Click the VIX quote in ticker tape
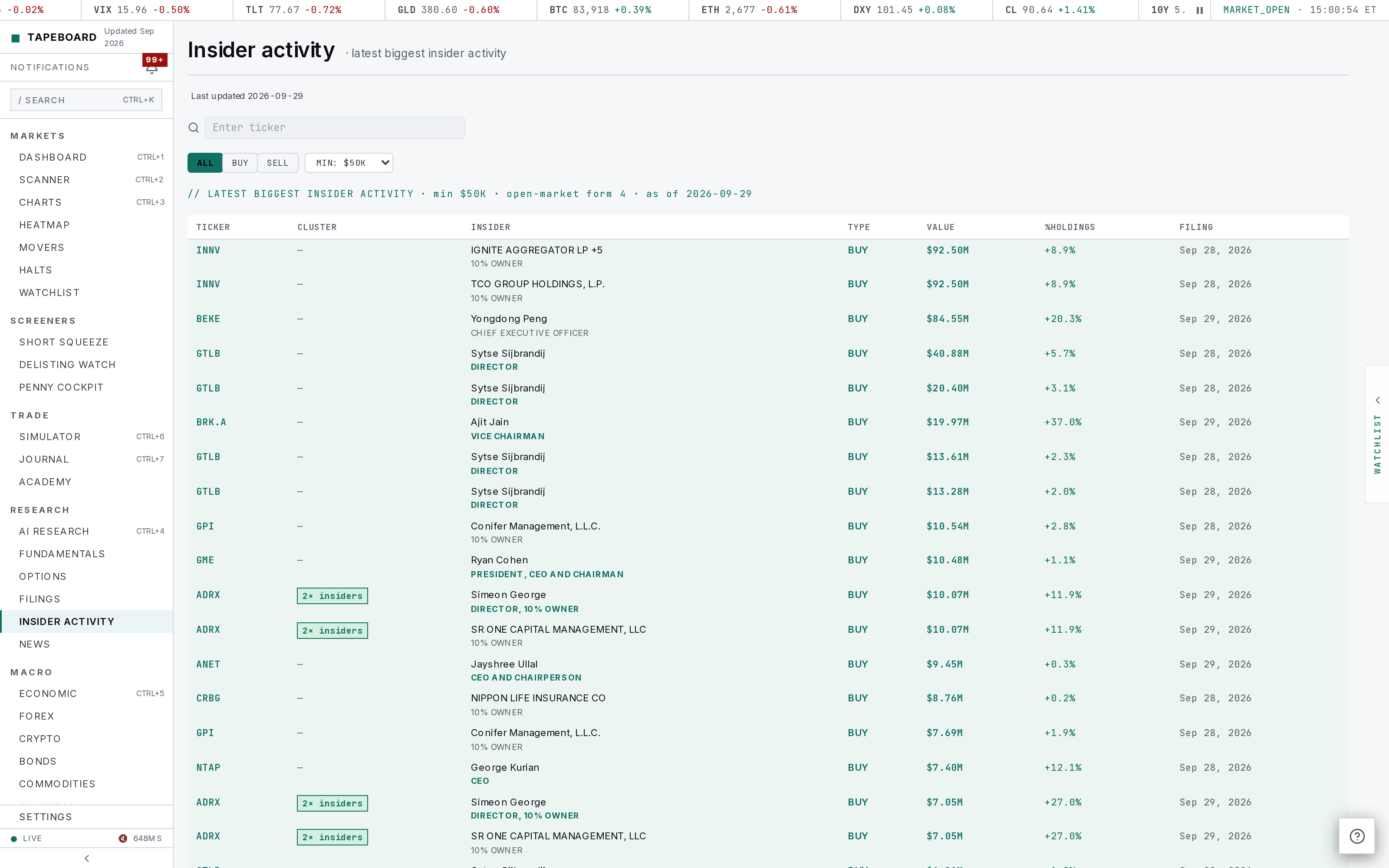Image resolution: width=1389 pixels, height=868 pixels. pos(142,10)
